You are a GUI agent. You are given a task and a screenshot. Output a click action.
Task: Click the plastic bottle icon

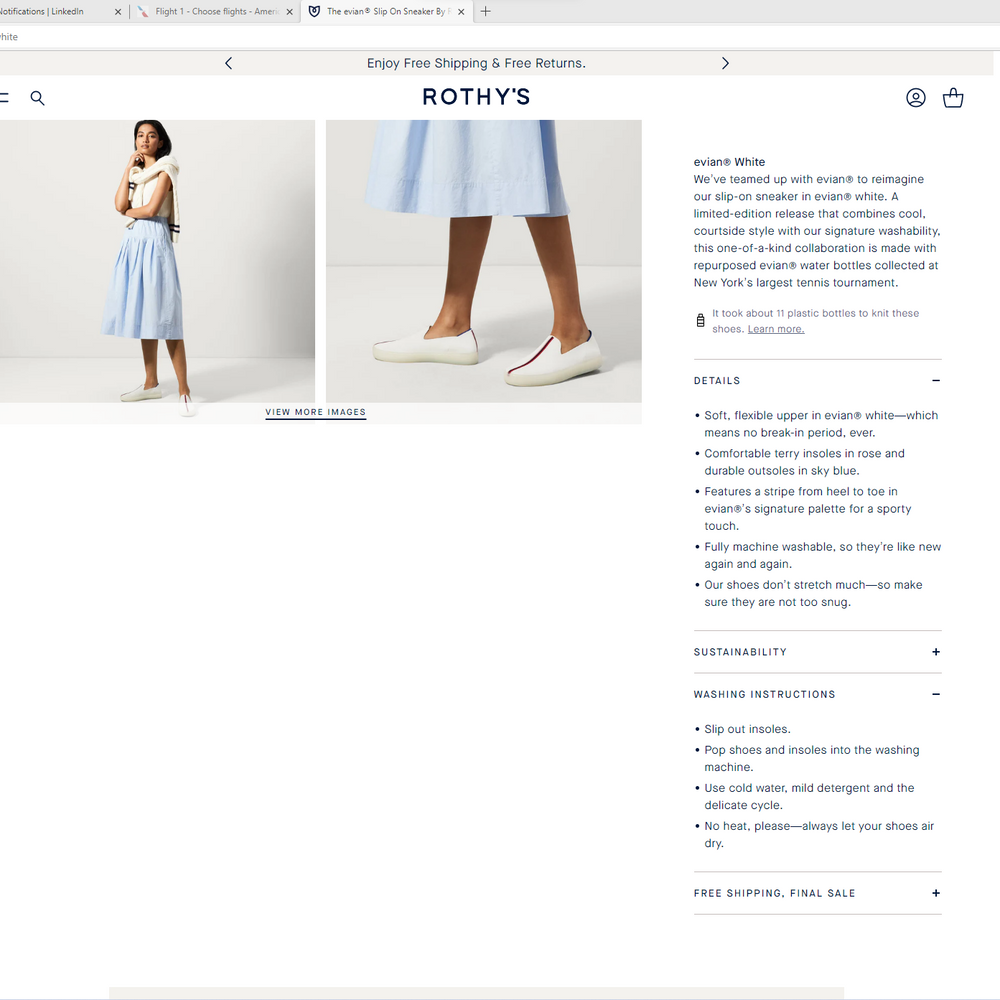(700, 320)
